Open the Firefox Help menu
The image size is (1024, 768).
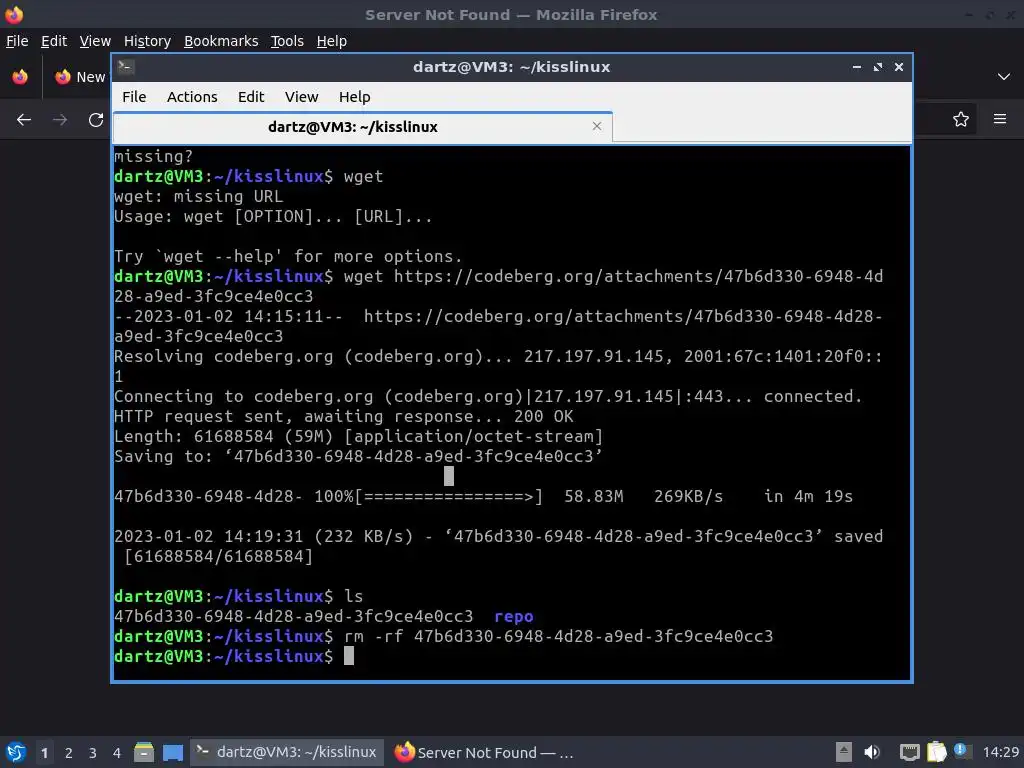332,40
